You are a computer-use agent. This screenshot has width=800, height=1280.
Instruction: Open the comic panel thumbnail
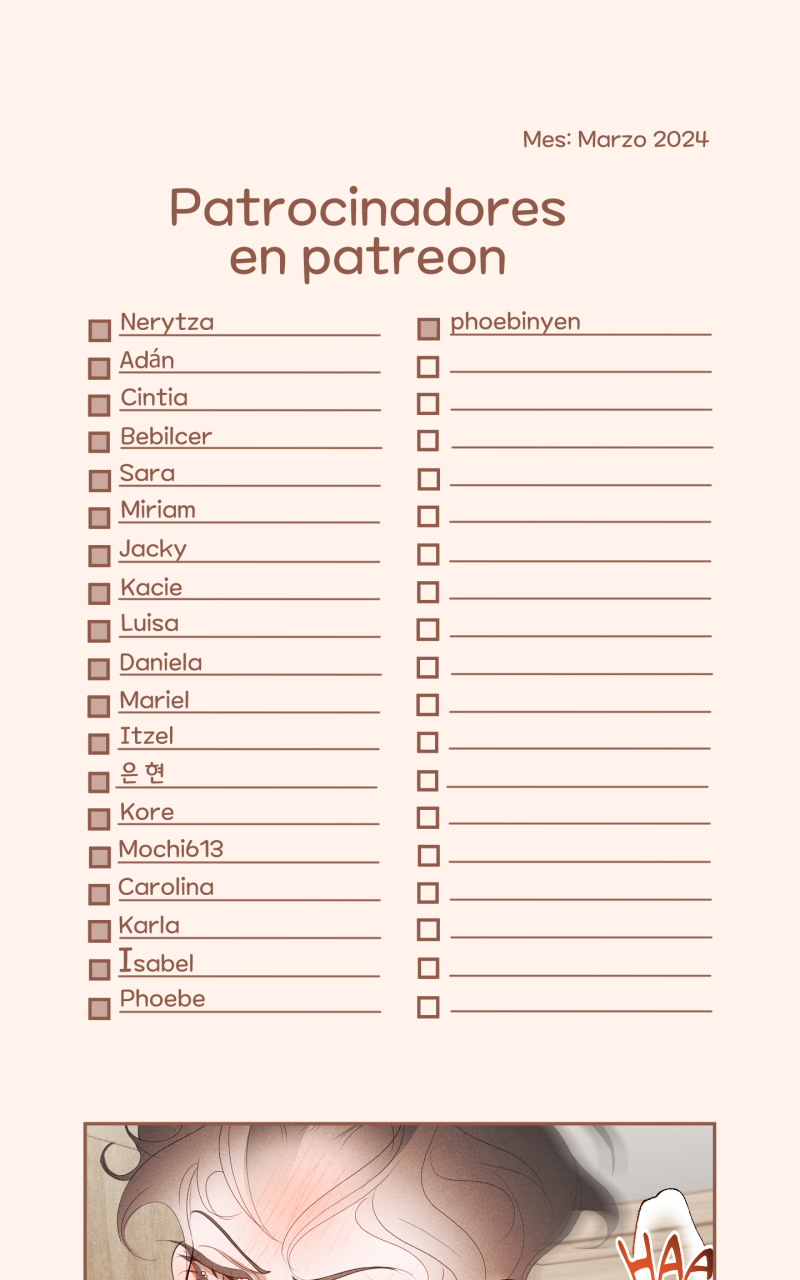coord(400,1200)
